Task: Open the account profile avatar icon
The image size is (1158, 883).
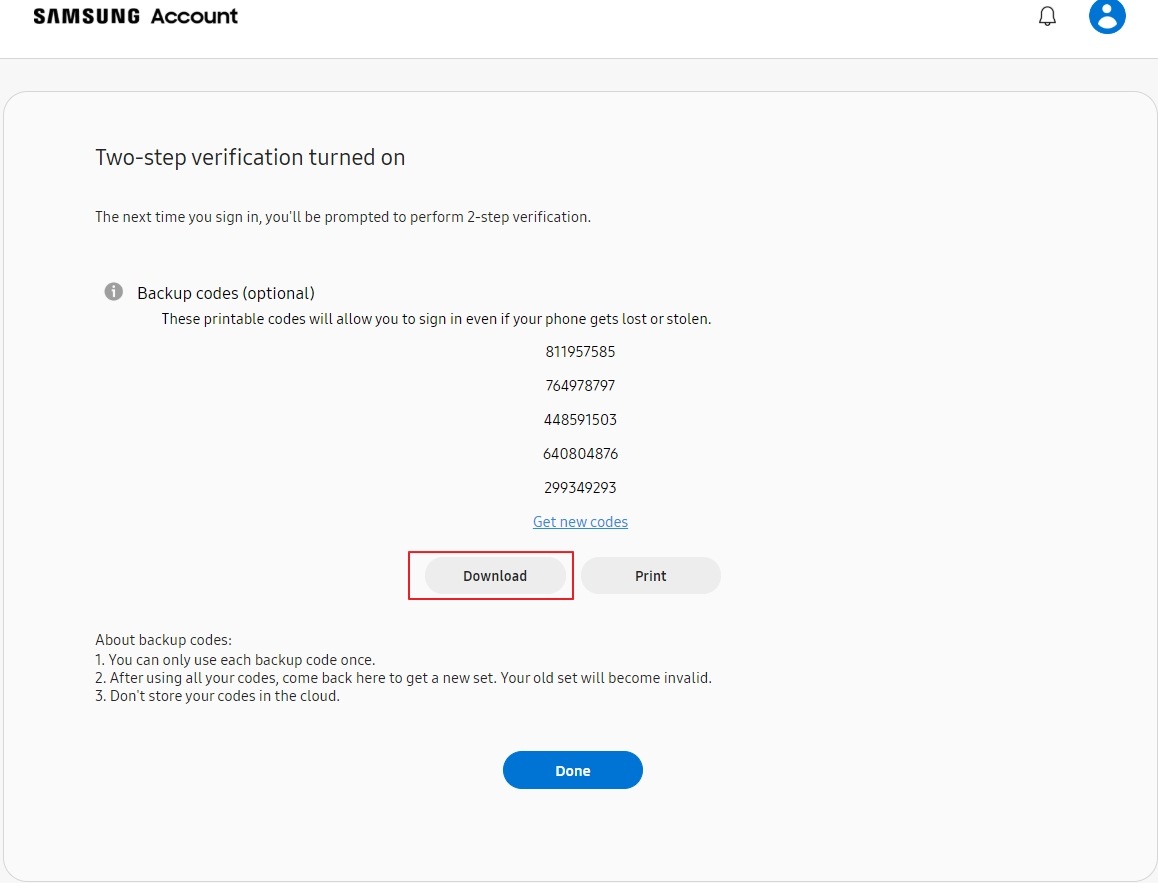Action: tap(1107, 16)
